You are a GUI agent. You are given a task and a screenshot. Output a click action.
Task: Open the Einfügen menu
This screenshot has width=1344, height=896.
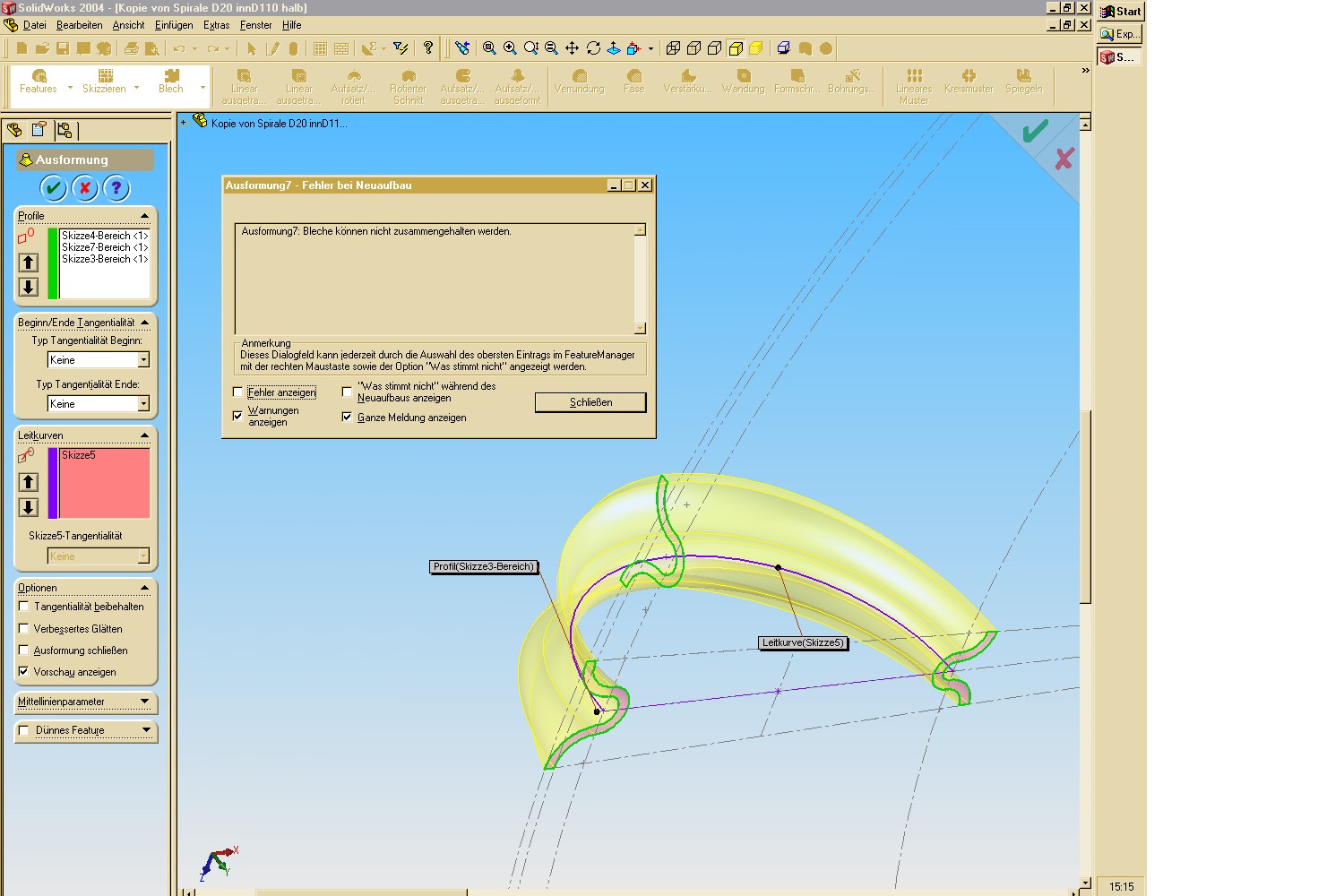pyautogui.click(x=174, y=25)
